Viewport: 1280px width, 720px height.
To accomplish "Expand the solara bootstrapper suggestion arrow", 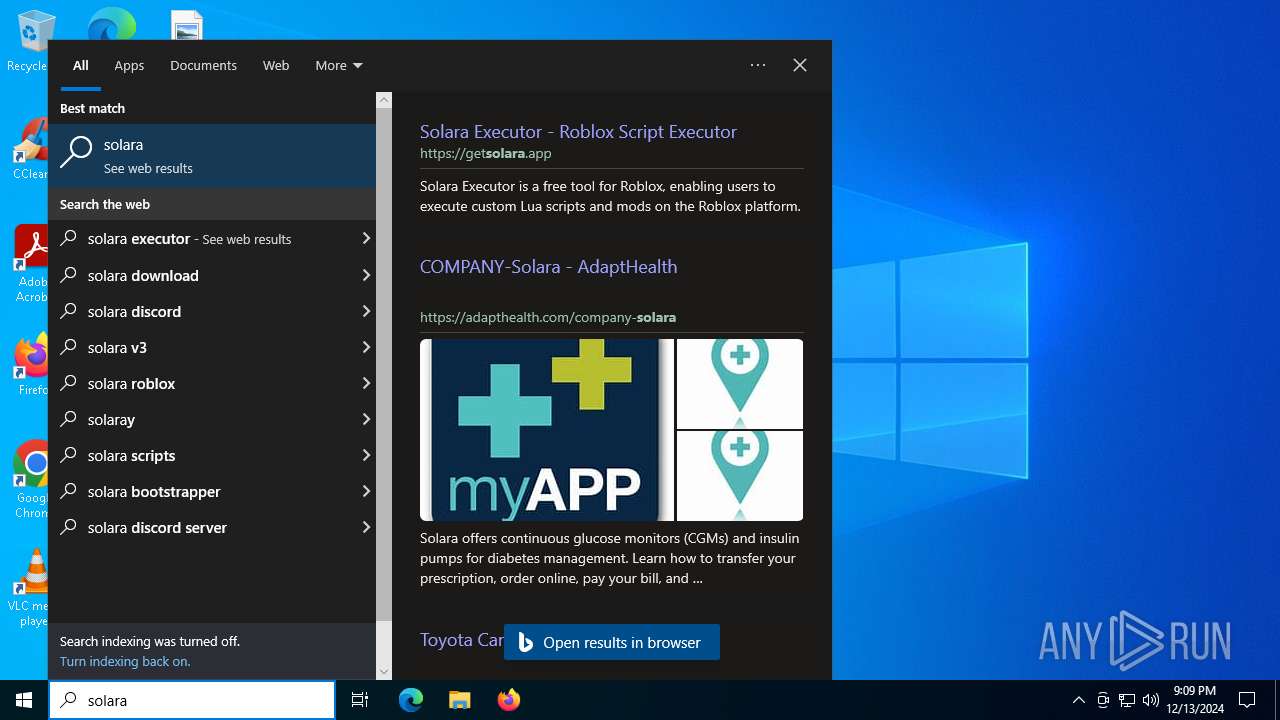I will tap(366, 491).
